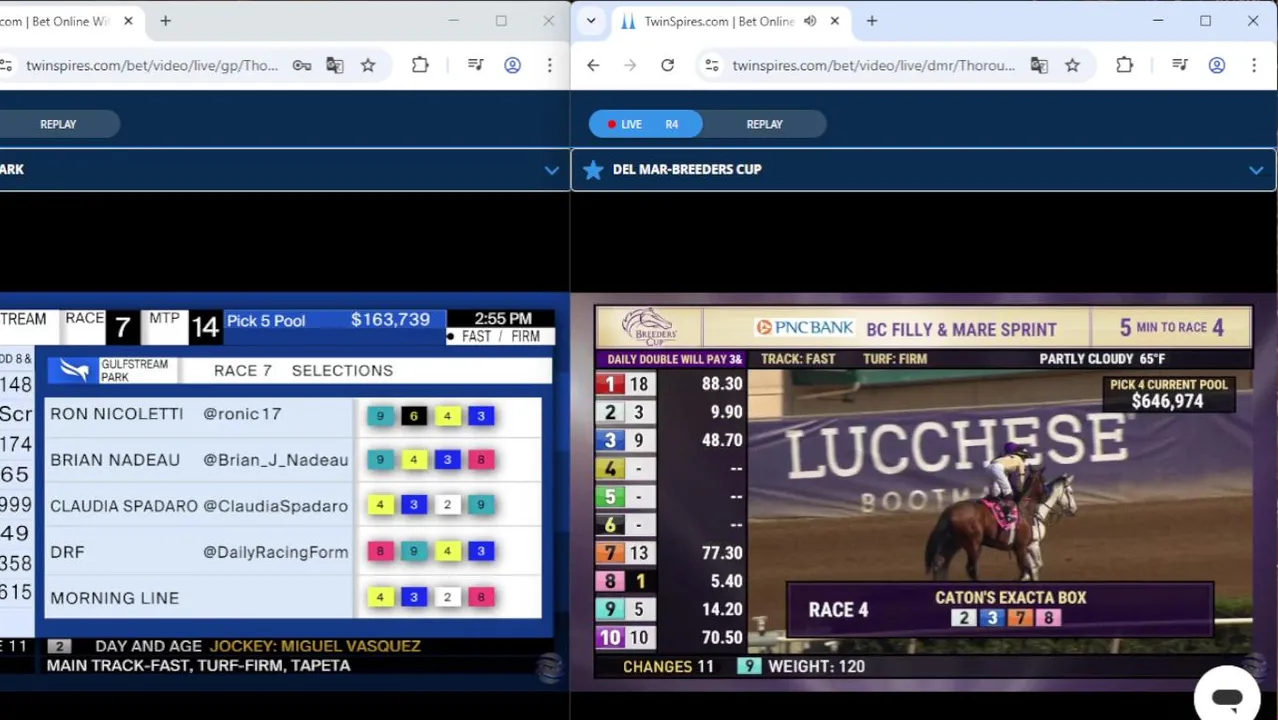Open media controls icon in right window
The width and height of the screenshot is (1278, 720).
point(1180,66)
